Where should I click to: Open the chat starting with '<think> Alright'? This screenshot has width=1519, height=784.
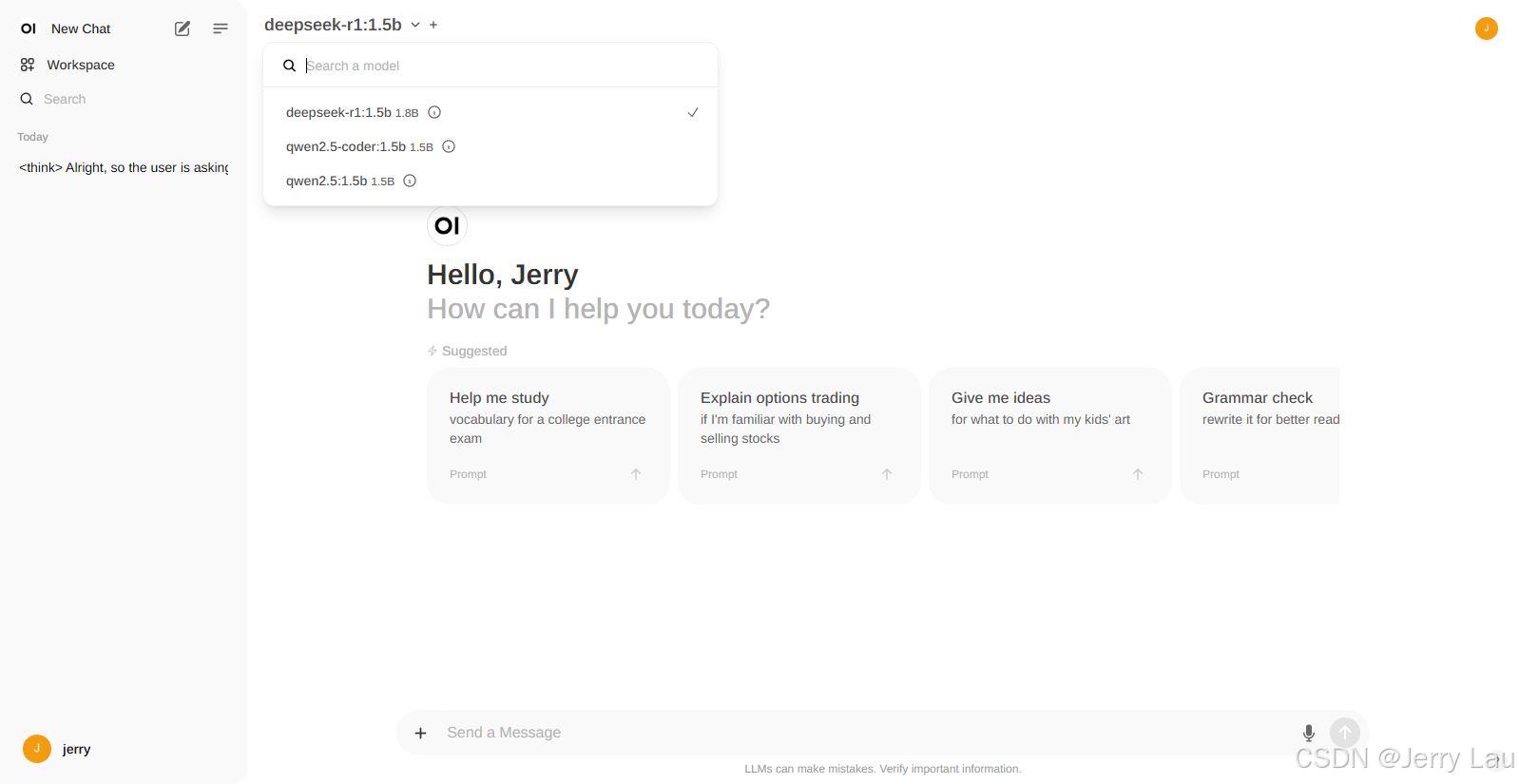tap(124, 167)
